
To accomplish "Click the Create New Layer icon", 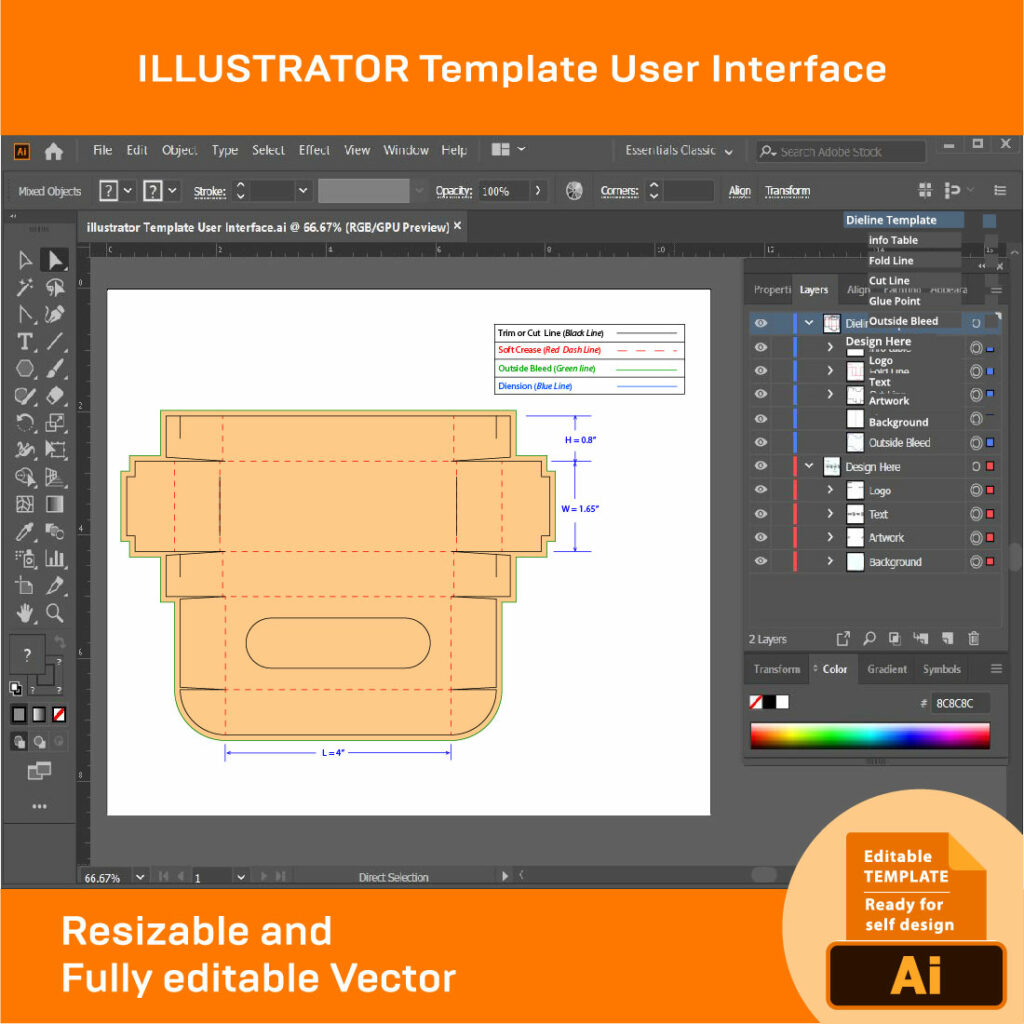I will 946,639.
